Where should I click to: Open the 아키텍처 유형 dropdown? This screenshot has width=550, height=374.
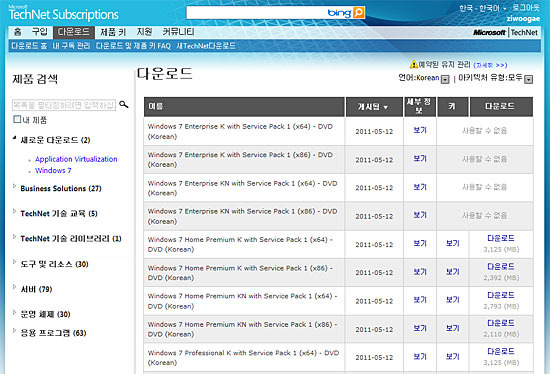(x=528, y=79)
